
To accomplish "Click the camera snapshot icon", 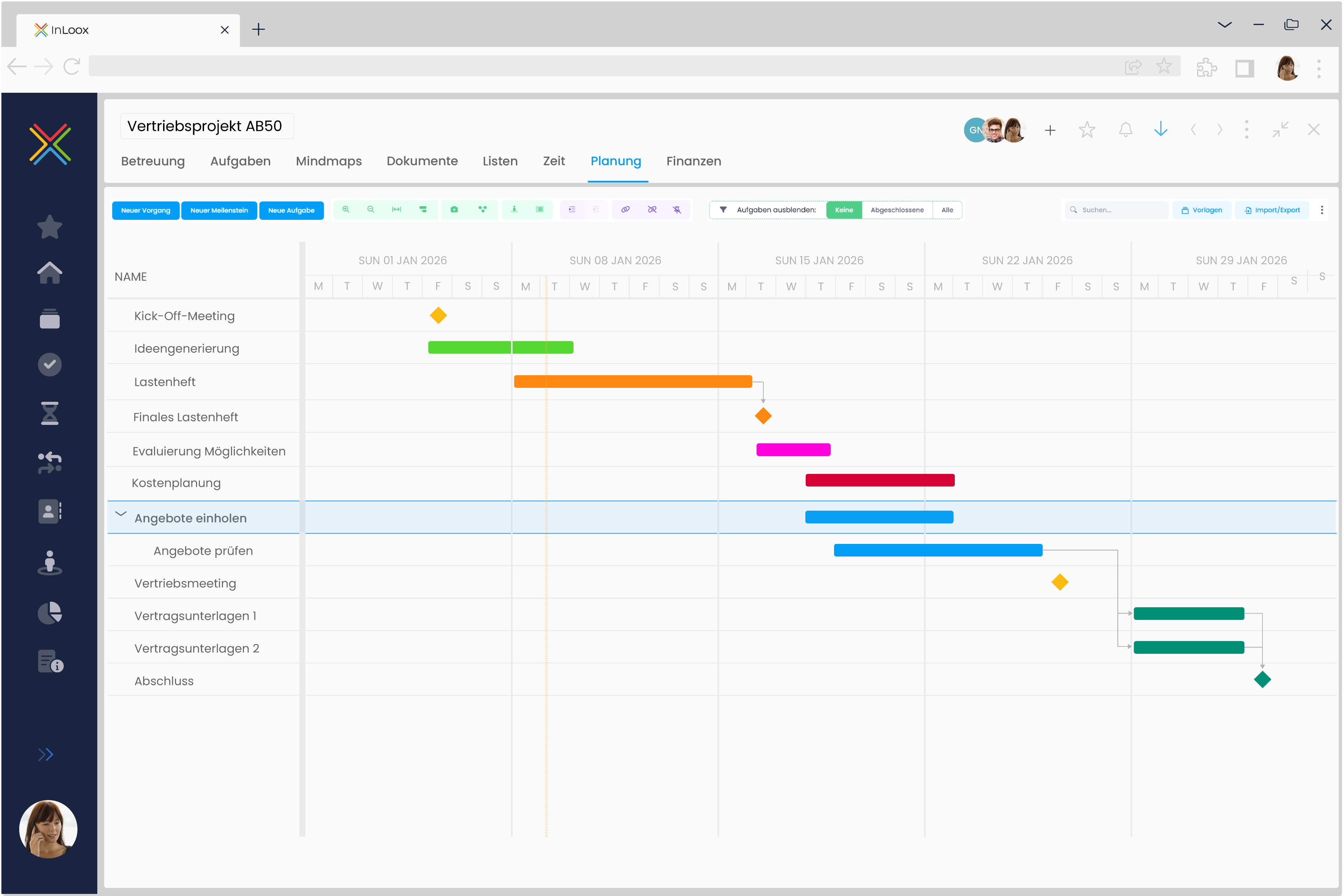I will tap(454, 210).
